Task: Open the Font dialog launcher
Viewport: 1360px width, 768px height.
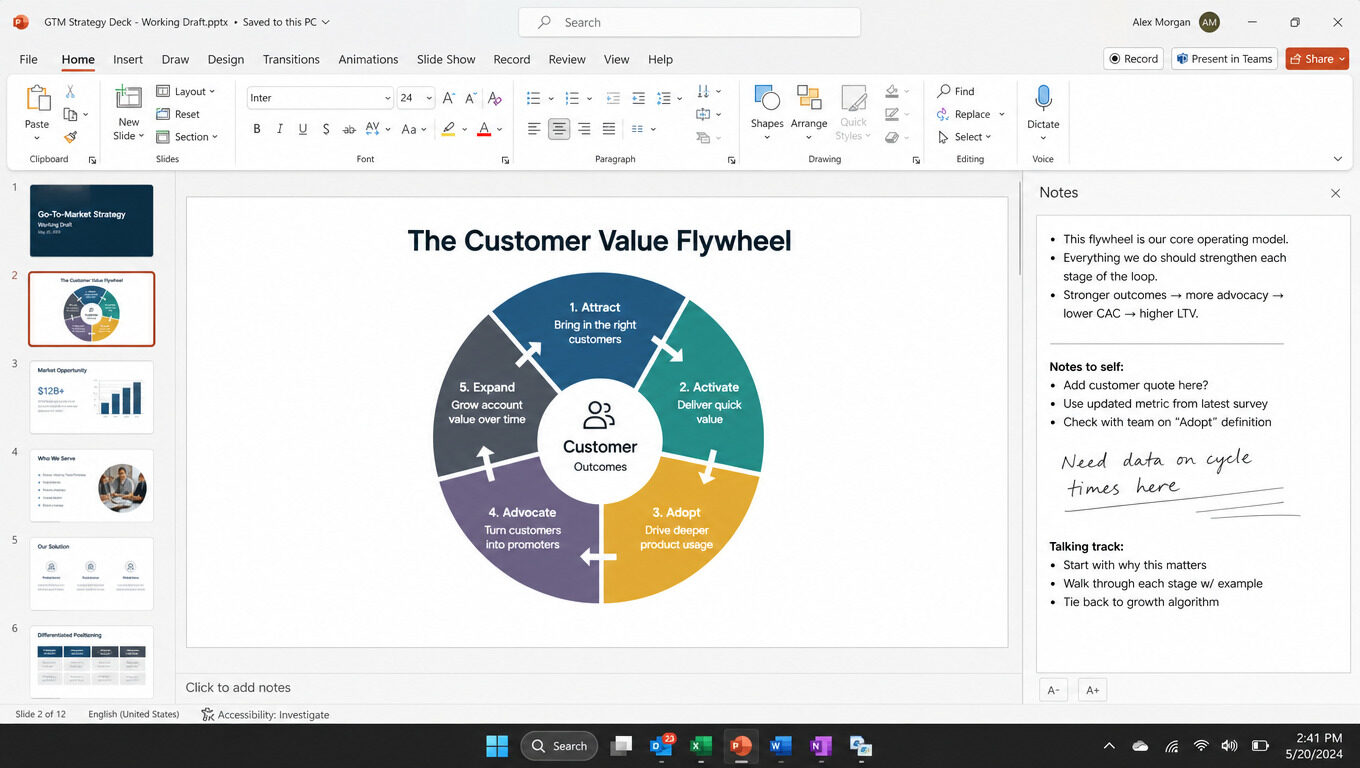Action: (x=505, y=160)
